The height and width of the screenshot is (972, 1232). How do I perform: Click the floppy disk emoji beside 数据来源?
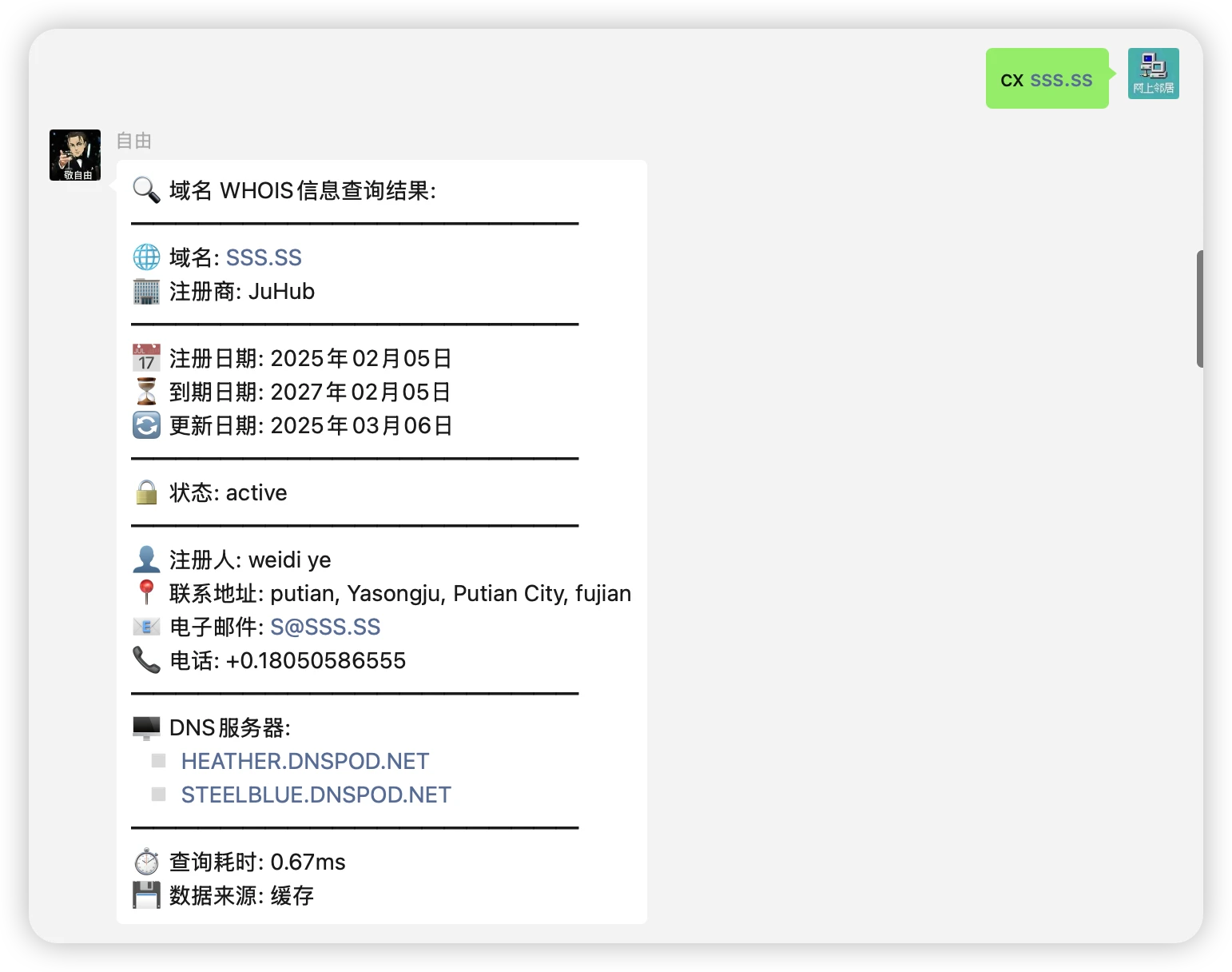pyautogui.click(x=146, y=895)
